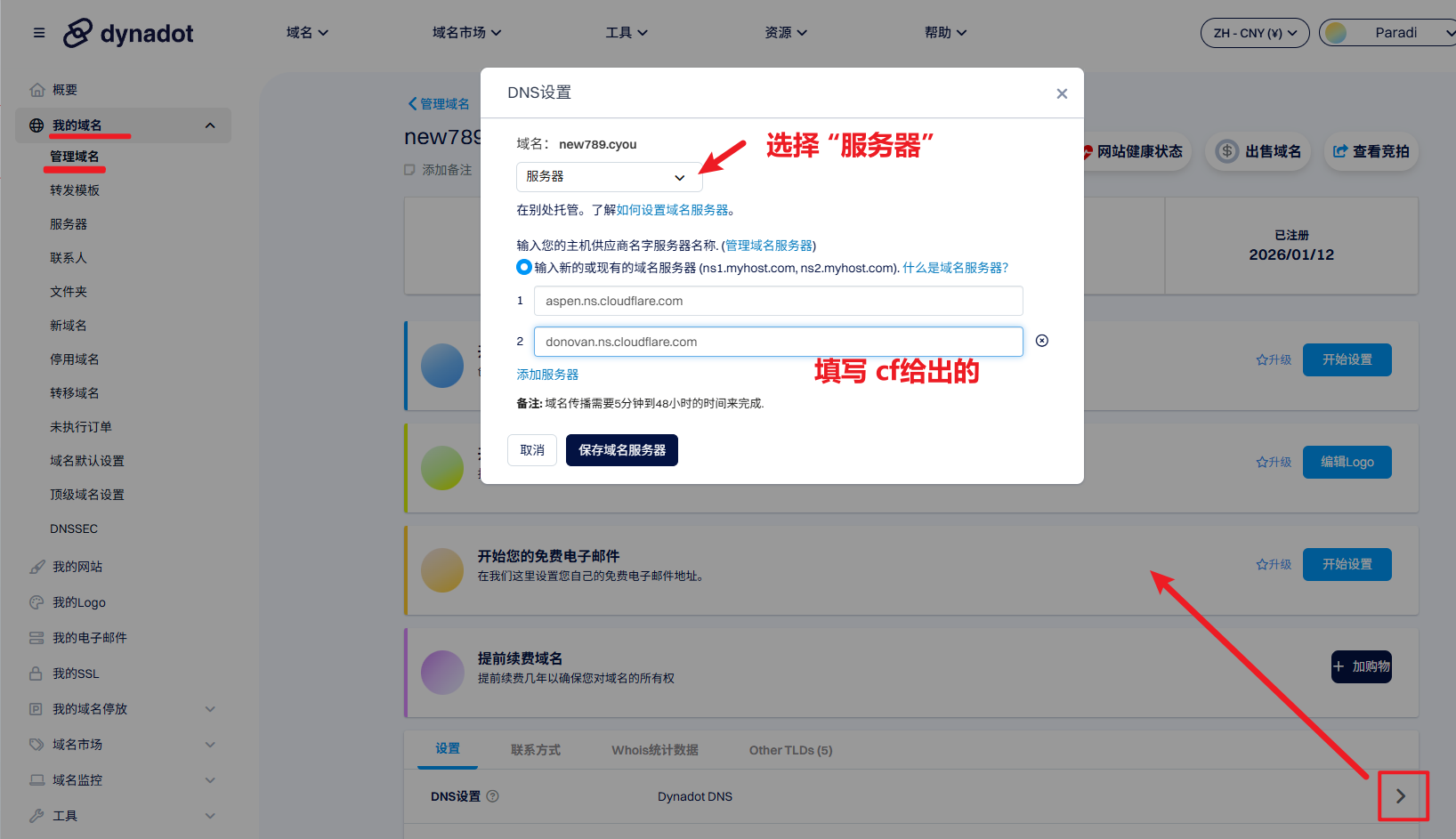The width and height of the screenshot is (1456, 839).
Task: Focus nameserver 2 field donovan.ns.cloudflare.com
Action: pos(779,342)
